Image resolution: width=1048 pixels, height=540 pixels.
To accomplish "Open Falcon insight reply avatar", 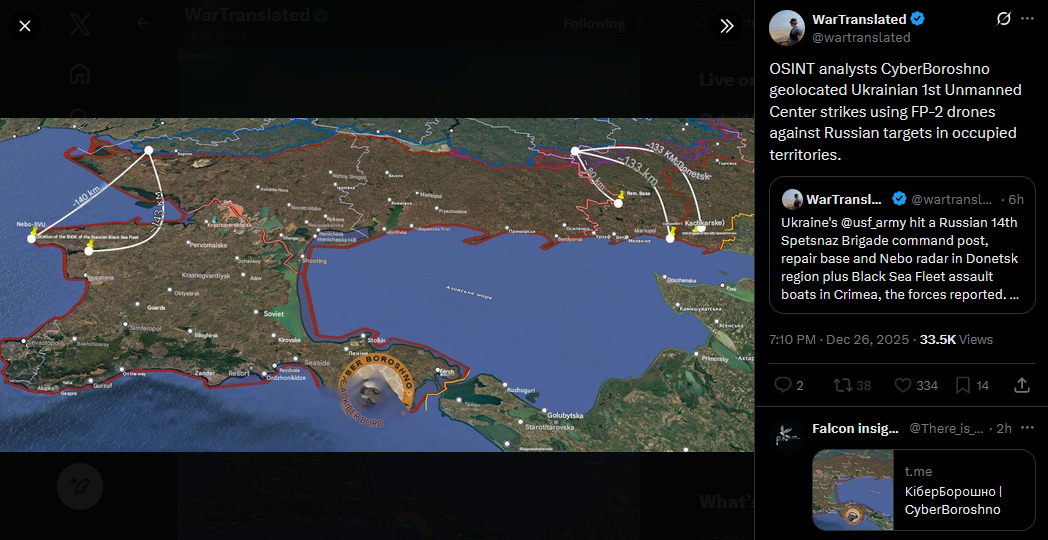I will 787,437.
